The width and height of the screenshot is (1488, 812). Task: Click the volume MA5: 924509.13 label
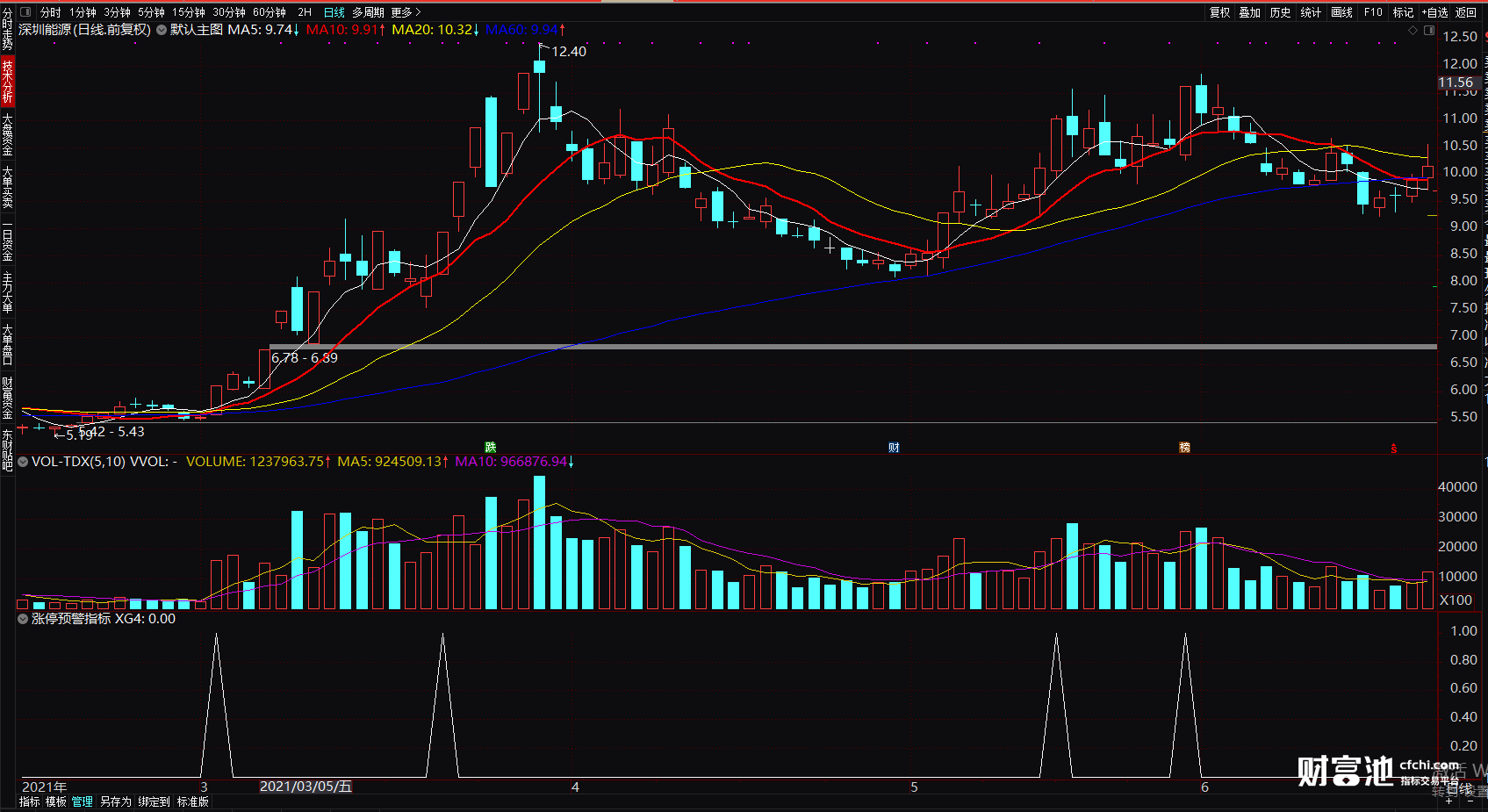pos(393,462)
